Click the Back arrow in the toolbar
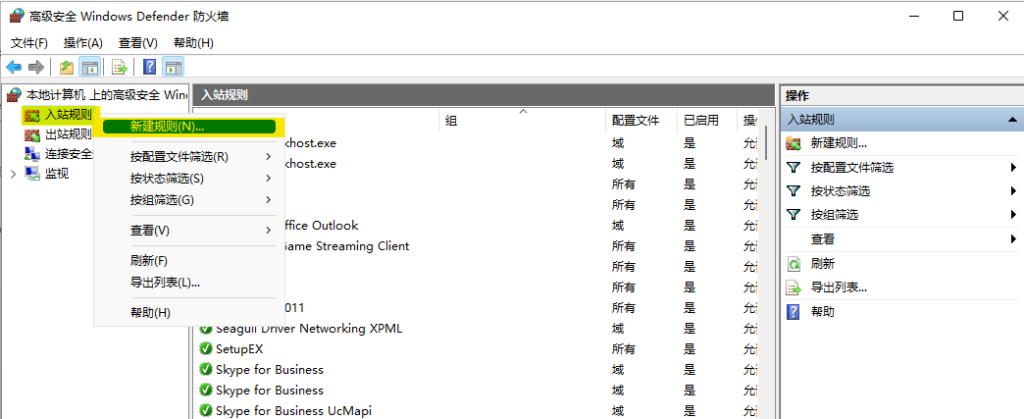 [x=14, y=67]
